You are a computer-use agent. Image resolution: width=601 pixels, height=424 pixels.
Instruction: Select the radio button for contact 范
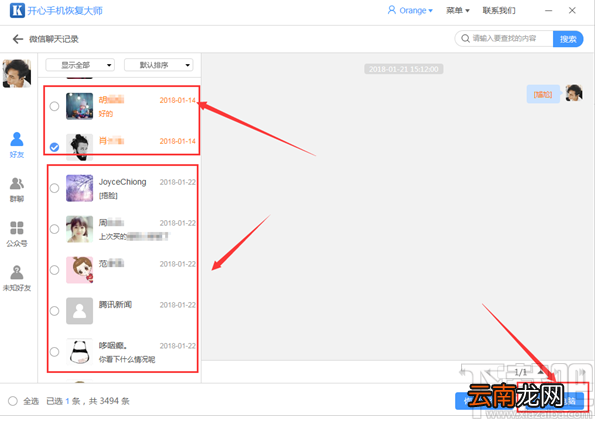click(54, 270)
